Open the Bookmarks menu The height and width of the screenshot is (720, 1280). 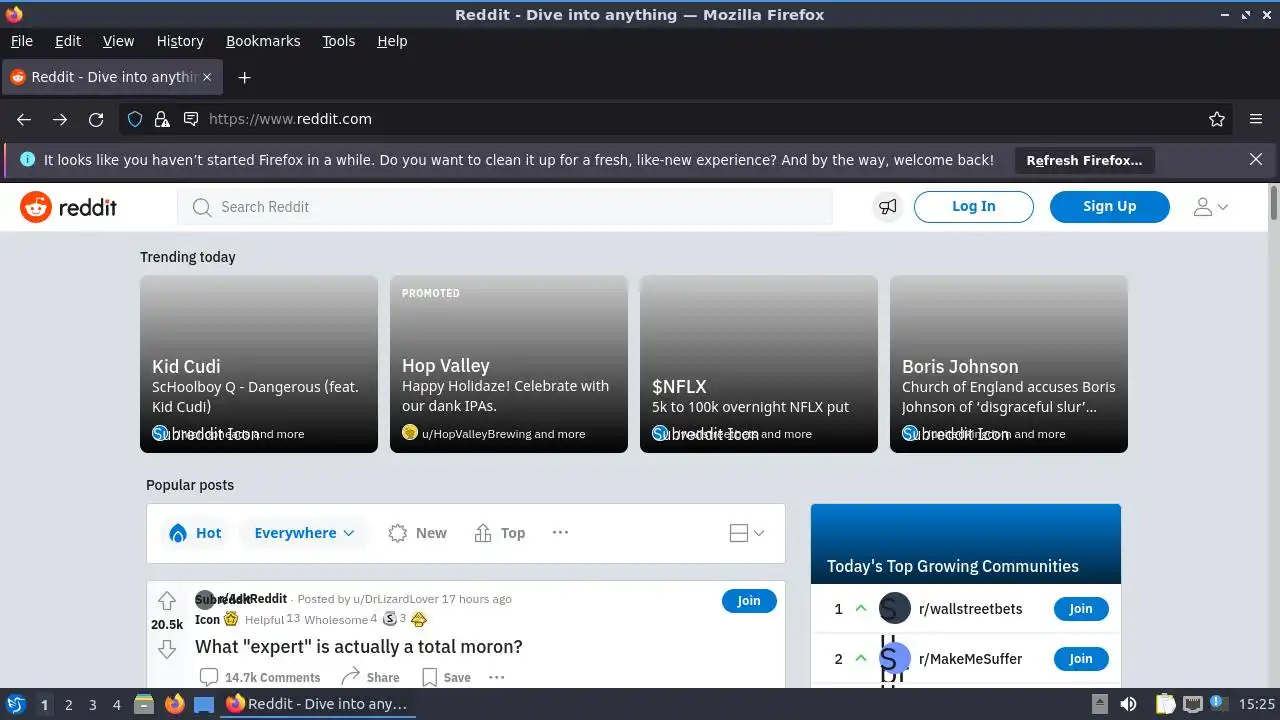263,41
